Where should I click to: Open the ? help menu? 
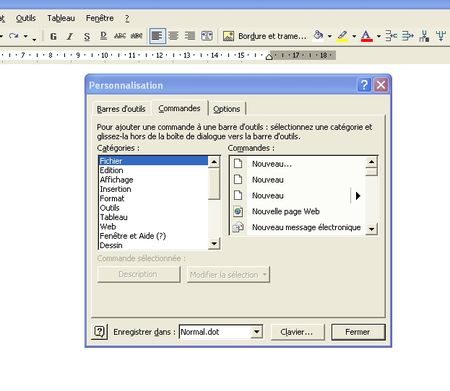127,18
